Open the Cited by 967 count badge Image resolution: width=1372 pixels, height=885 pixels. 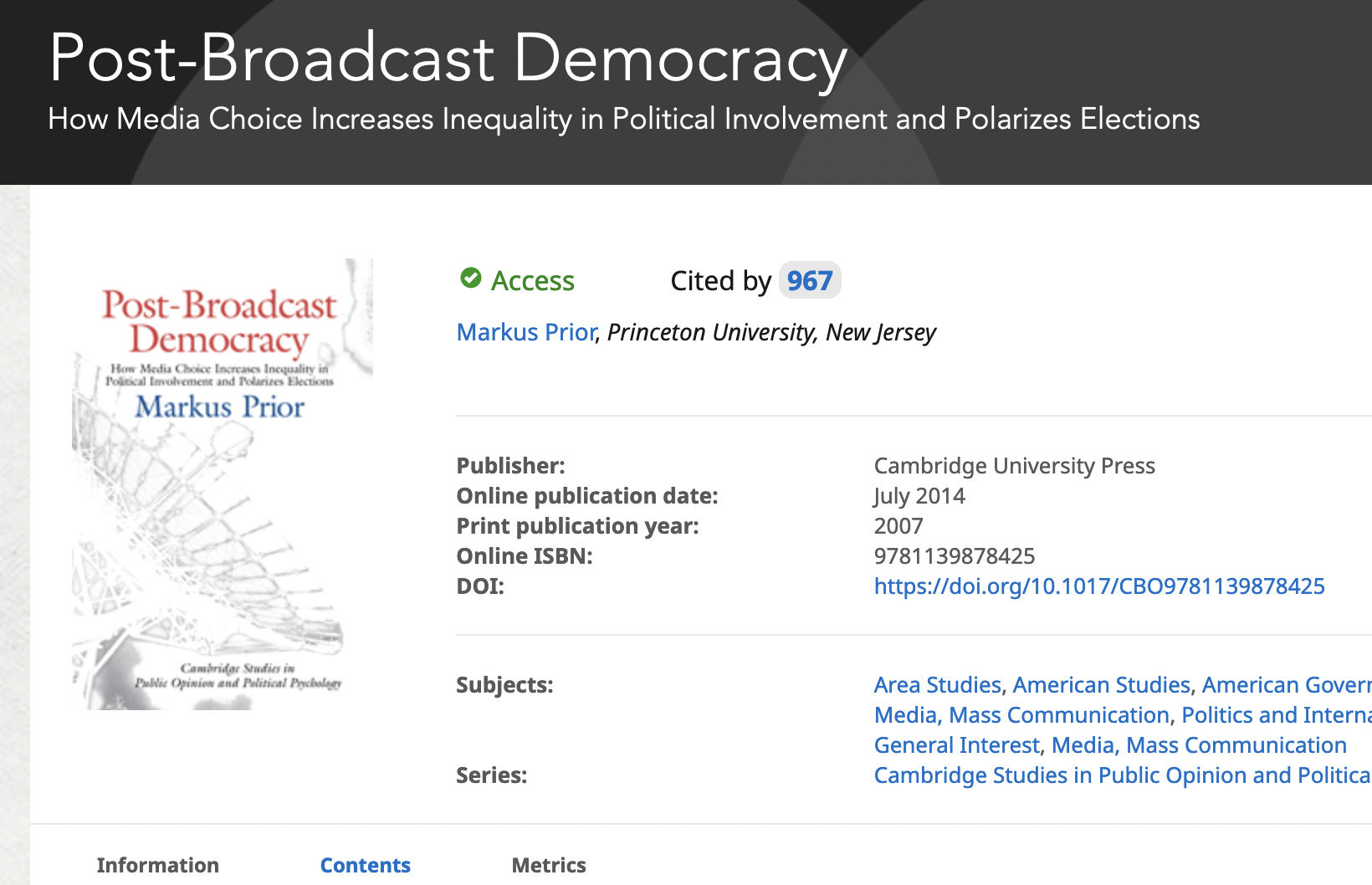point(809,281)
